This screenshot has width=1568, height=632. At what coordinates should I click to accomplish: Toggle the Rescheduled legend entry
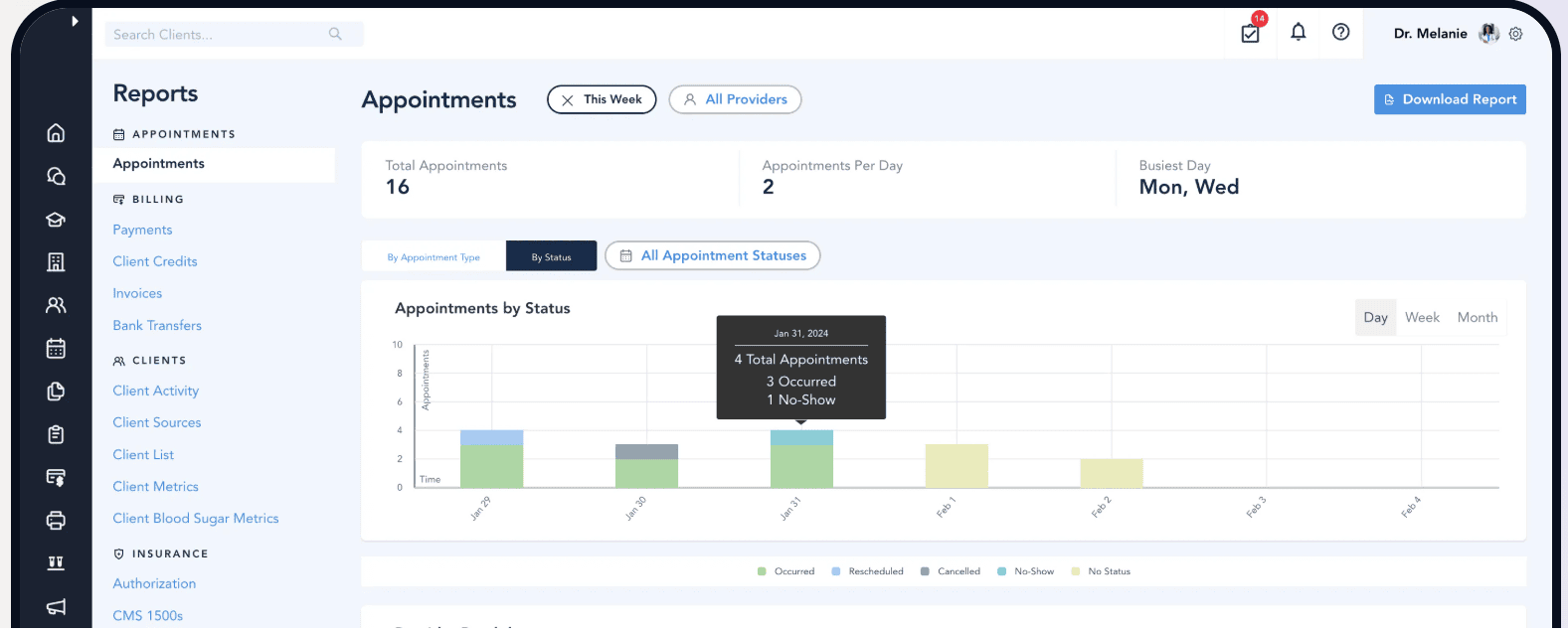[x=867, y=571]
